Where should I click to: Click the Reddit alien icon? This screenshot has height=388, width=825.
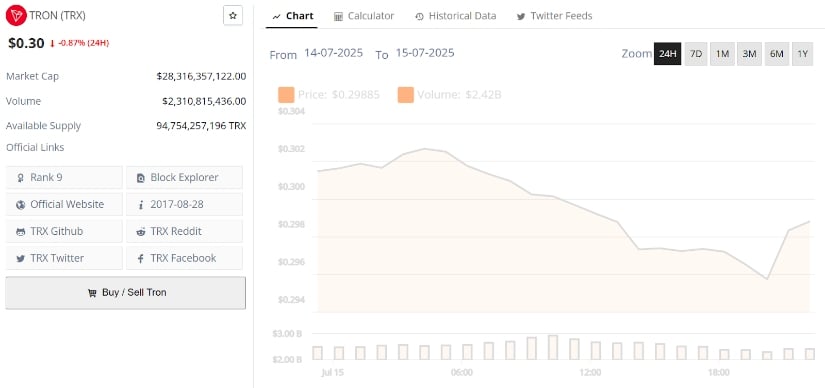(141, 232)
